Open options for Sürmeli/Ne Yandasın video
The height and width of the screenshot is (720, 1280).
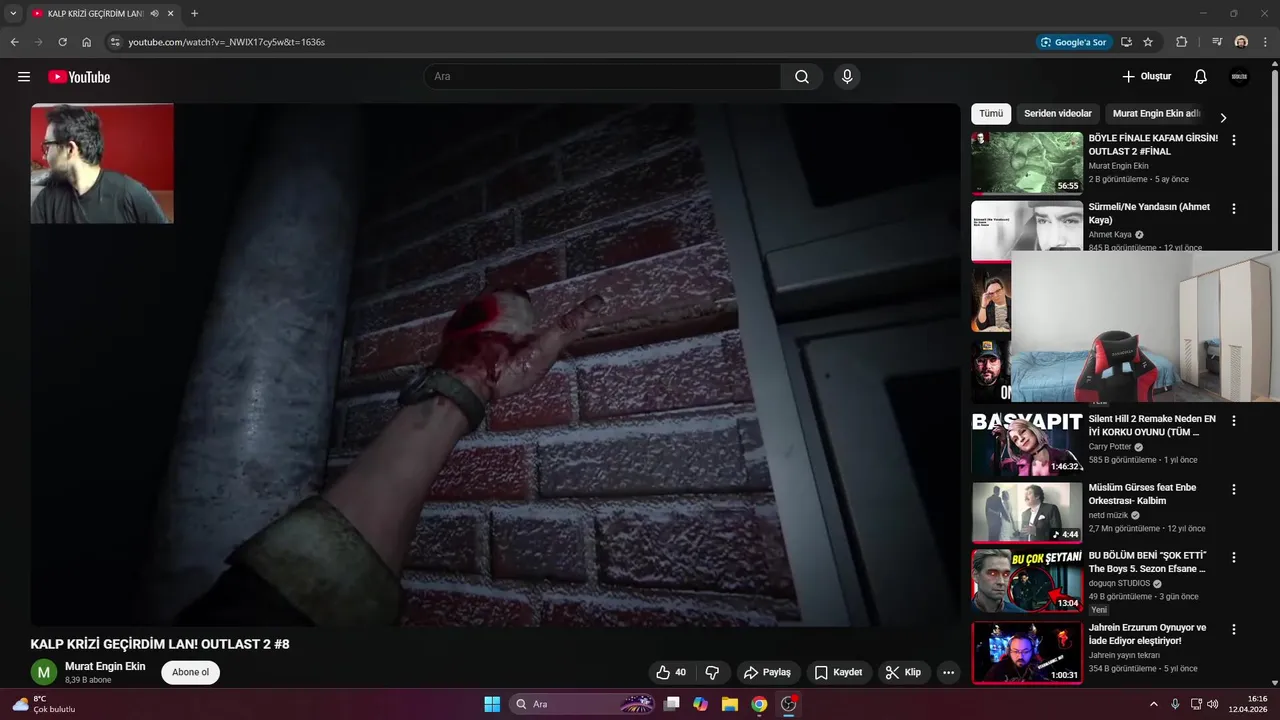click(x=1234, y=209)
